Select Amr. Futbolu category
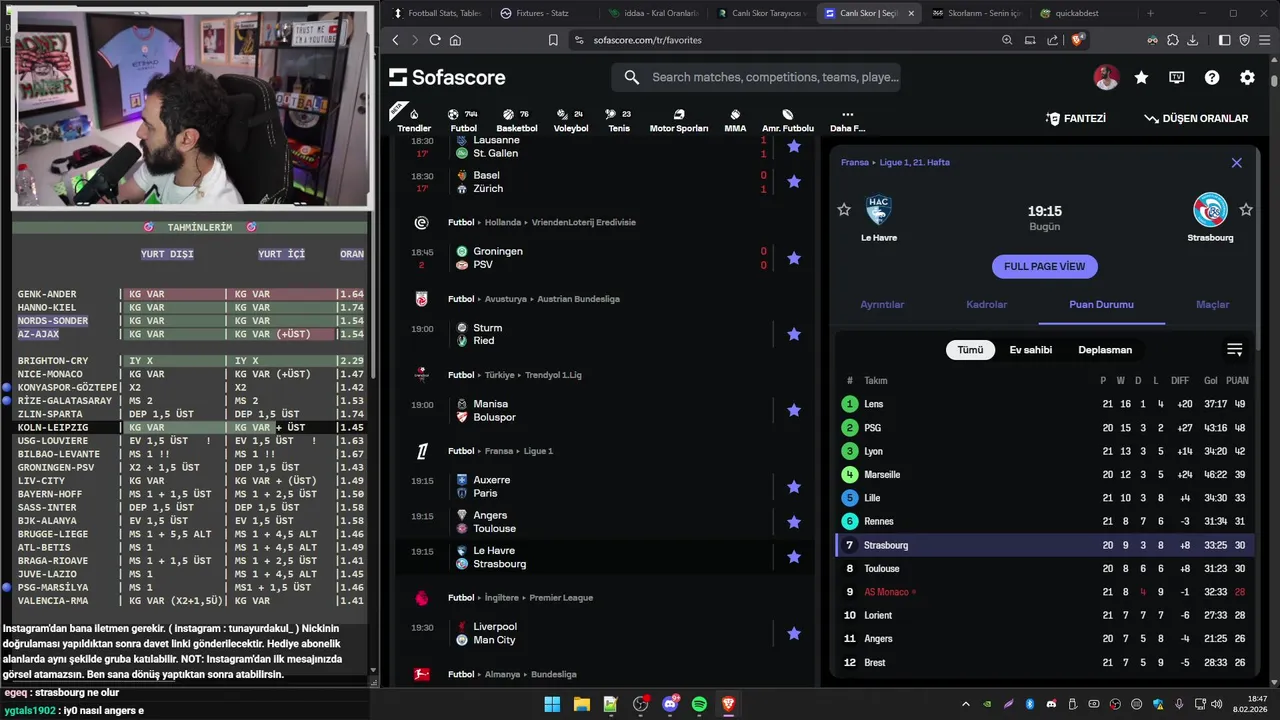 coord(788,120)
